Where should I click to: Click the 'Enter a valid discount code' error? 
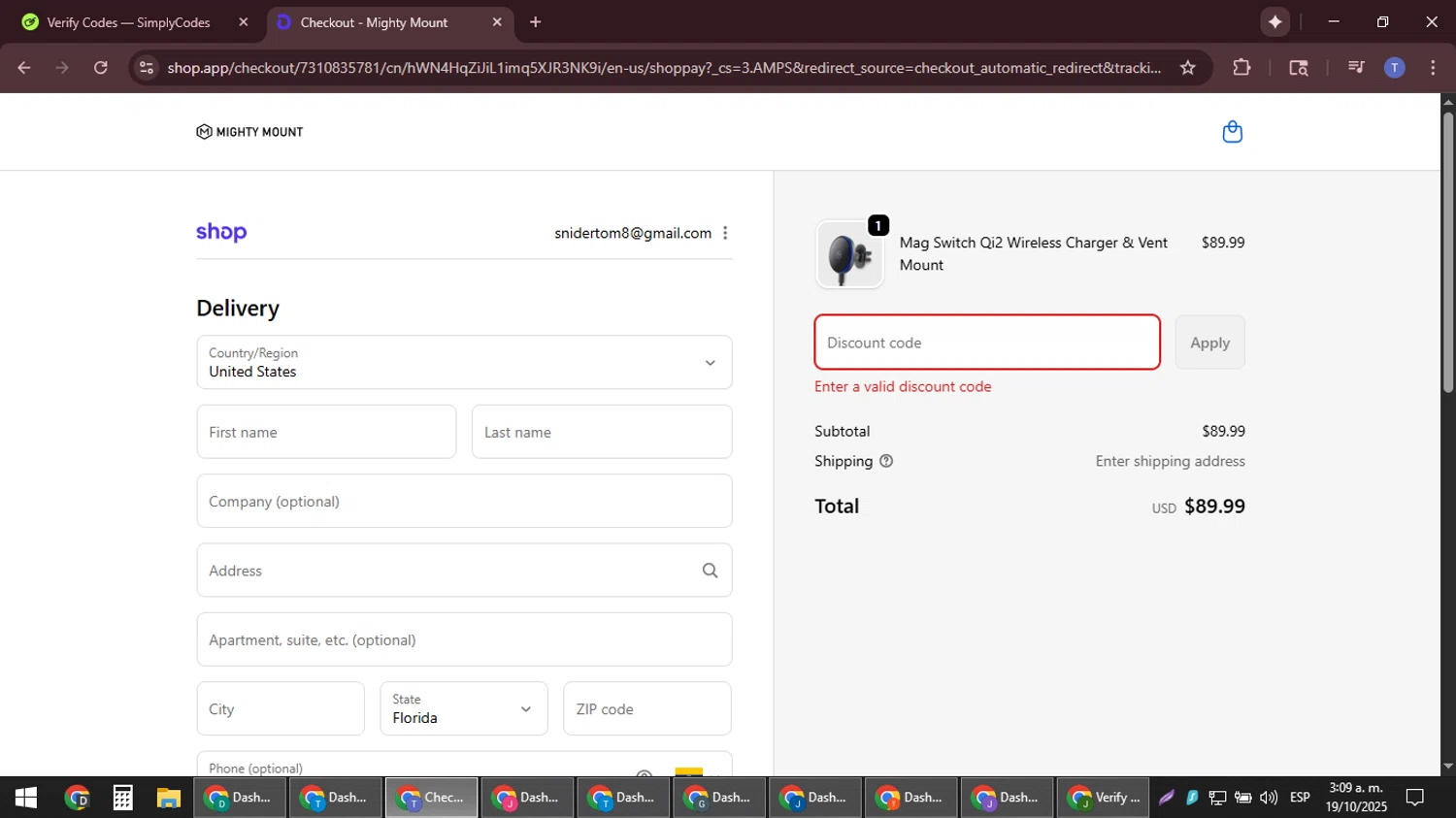(903, 386)
